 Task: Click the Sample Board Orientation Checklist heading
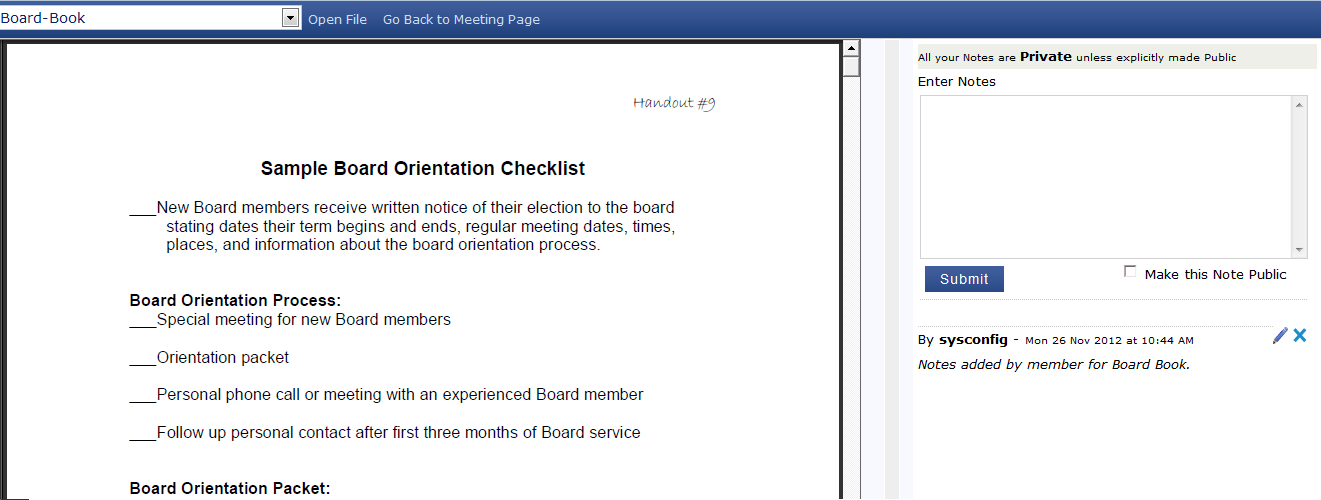(423, 168)
